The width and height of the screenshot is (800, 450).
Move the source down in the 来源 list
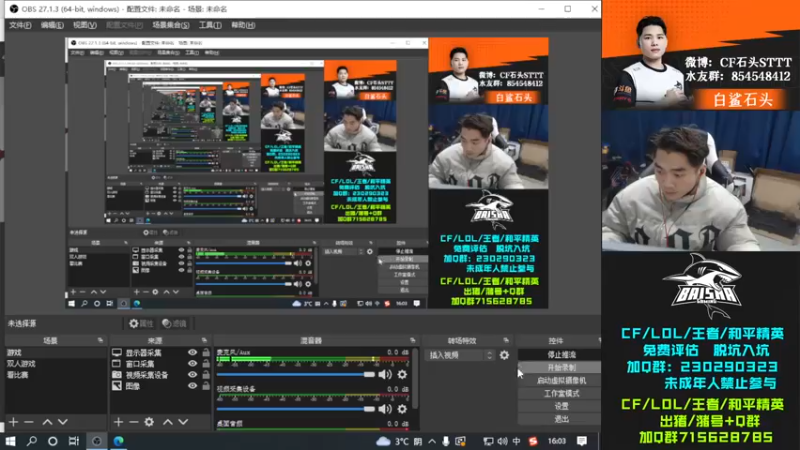[183, 422]
